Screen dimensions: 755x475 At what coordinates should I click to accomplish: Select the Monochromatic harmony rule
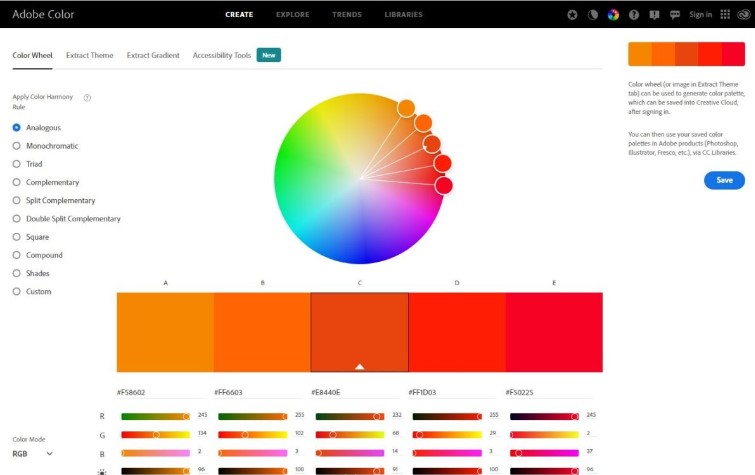coord(51,146)
